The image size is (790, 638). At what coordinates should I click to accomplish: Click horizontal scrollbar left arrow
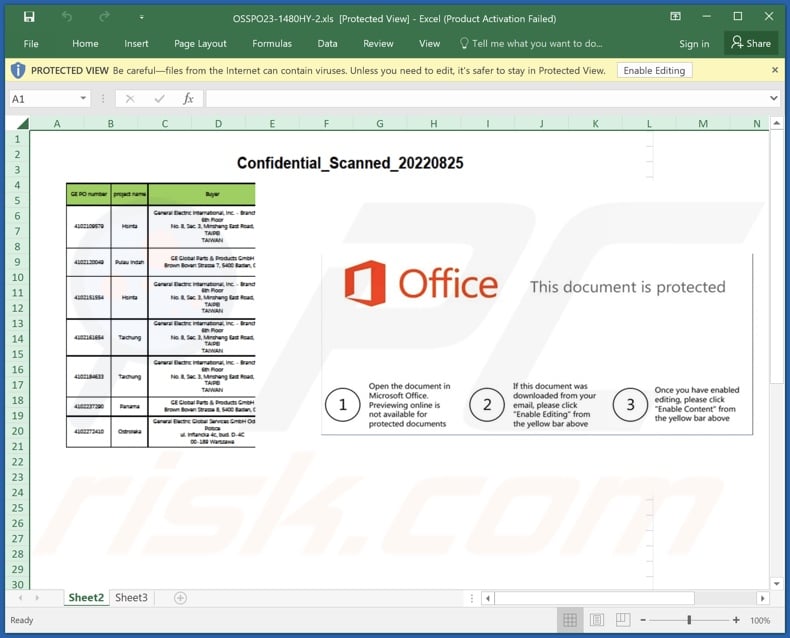pos(488,598)
